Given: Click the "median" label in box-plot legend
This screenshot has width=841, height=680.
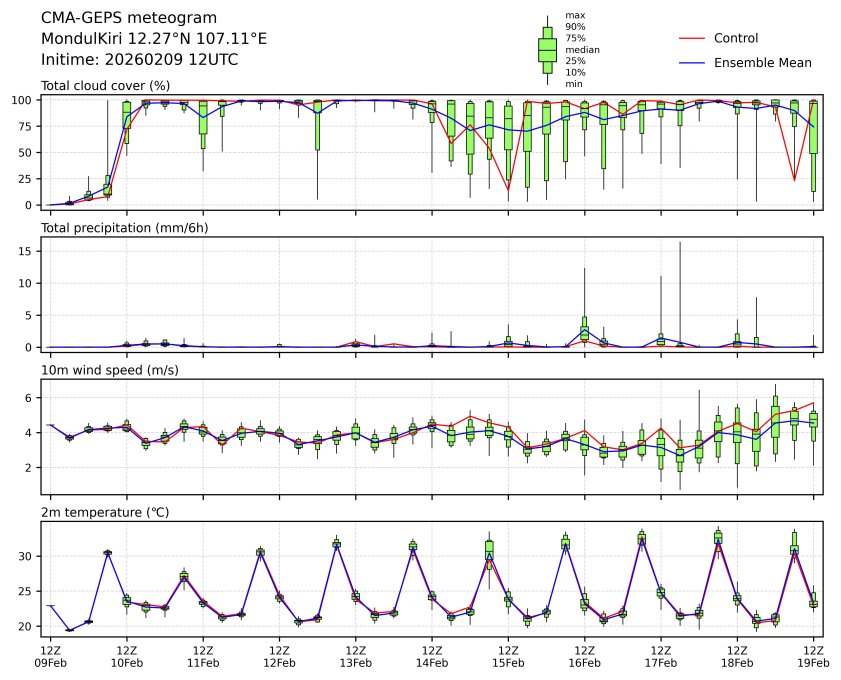Looking at the screenshot, I should tap(582, 49).
